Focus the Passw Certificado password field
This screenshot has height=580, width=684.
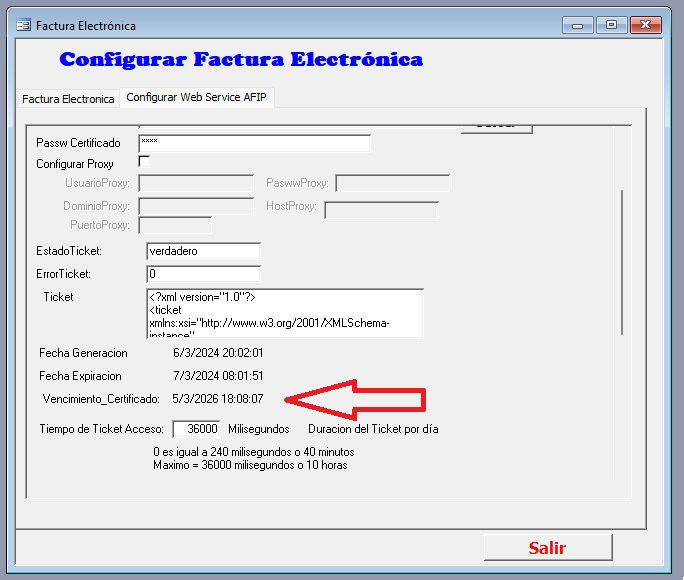tap(254, 143)
